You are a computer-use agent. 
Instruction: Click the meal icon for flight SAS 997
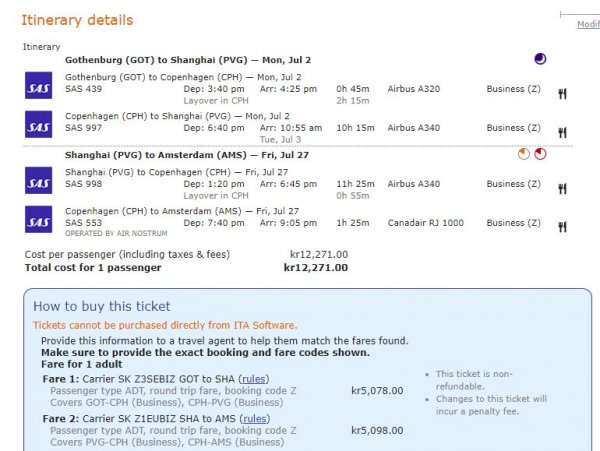563,132
